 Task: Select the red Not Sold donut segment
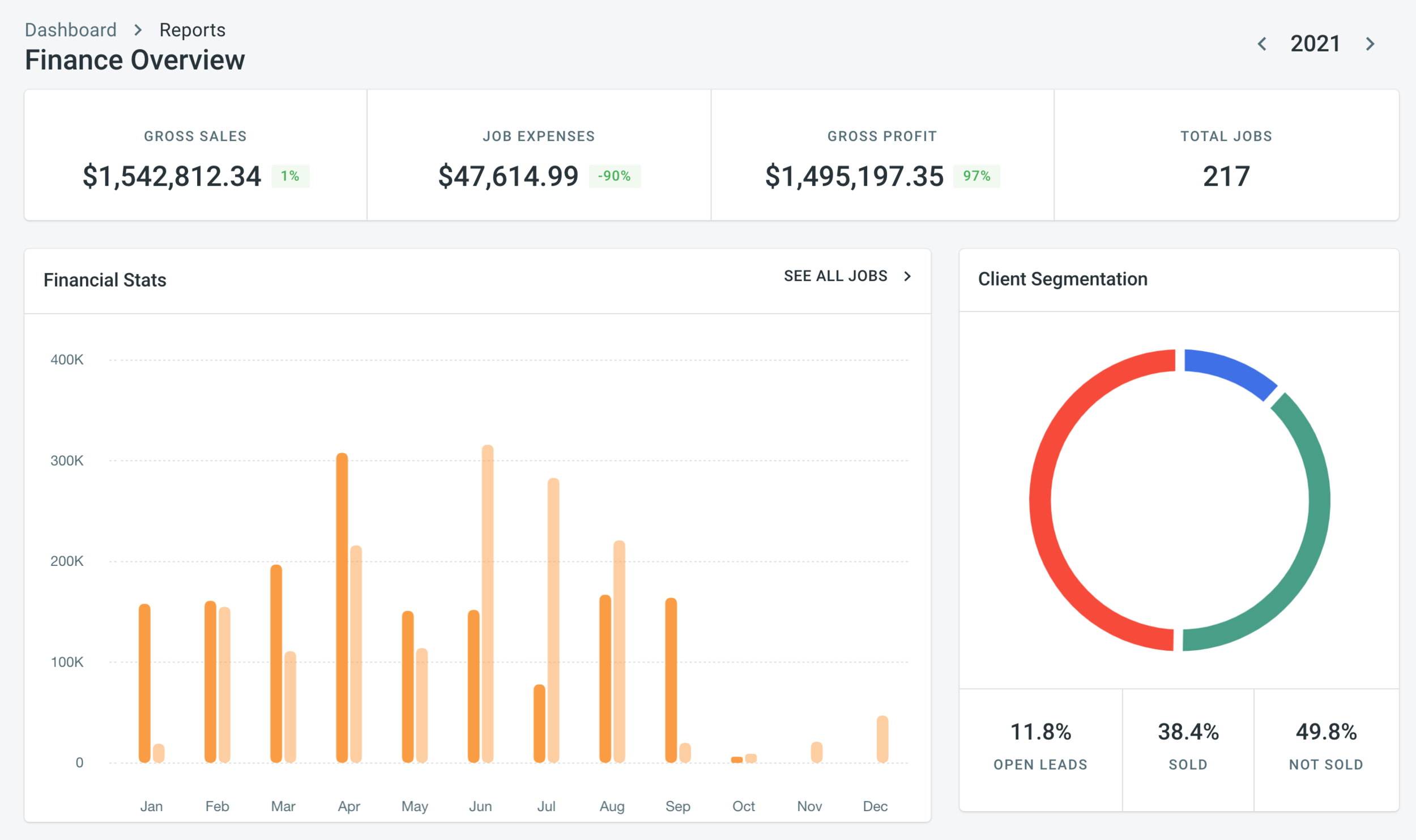(x=1041, y=501)
